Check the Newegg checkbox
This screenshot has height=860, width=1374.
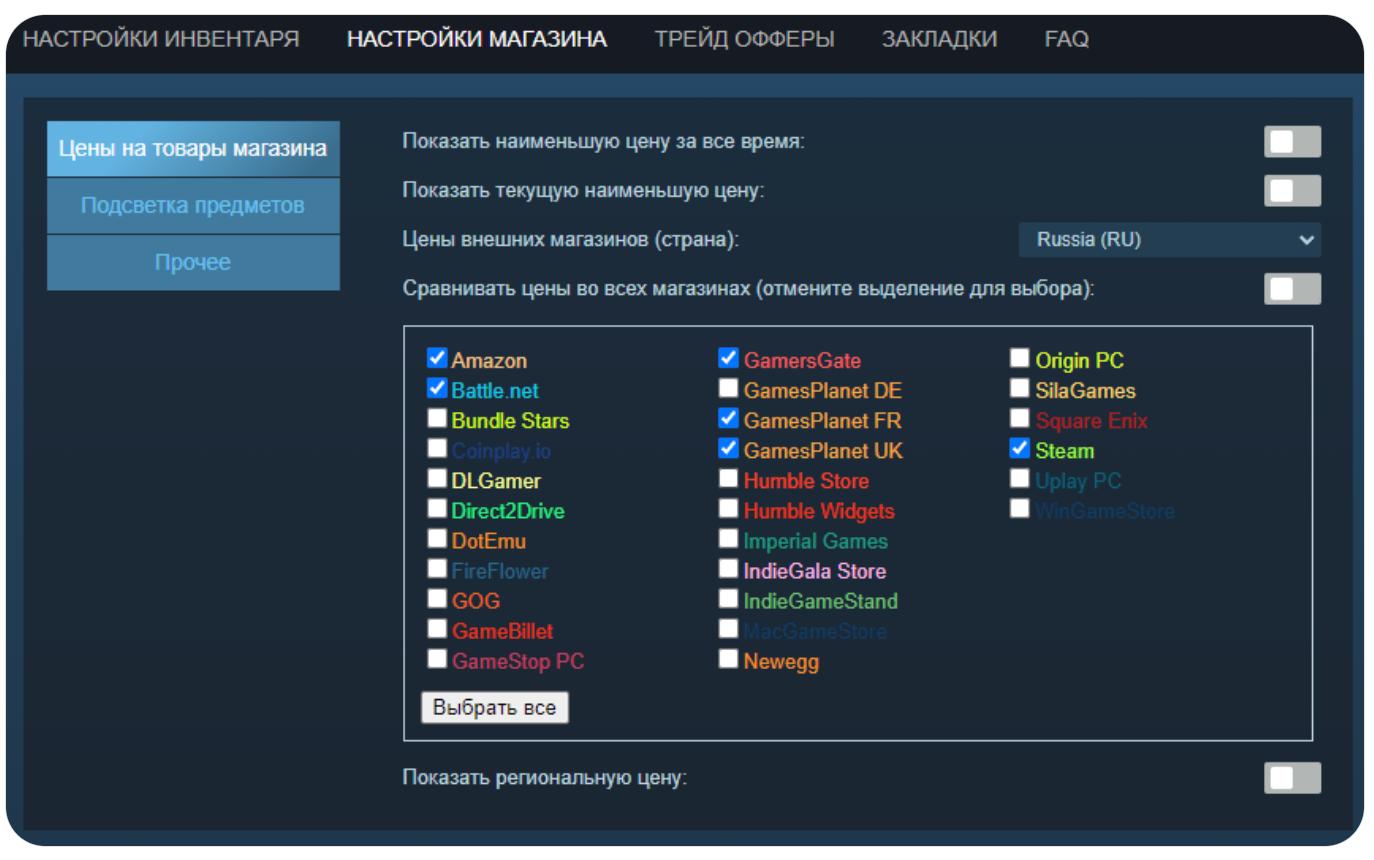729,658
